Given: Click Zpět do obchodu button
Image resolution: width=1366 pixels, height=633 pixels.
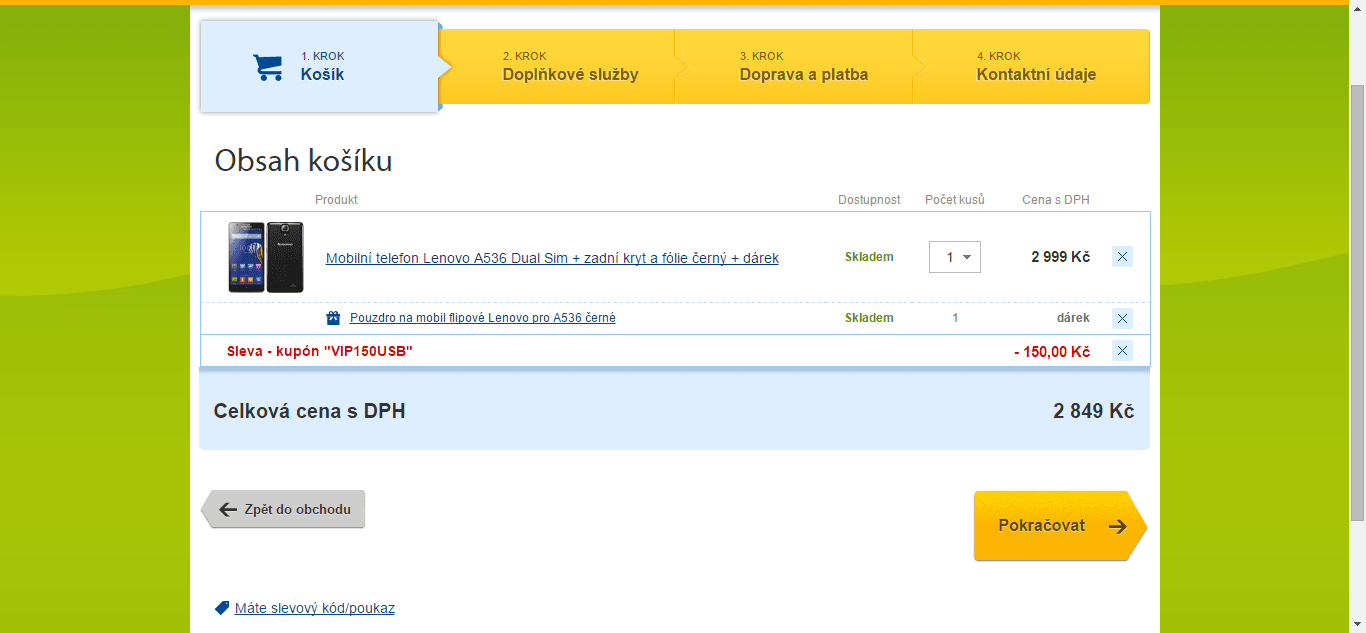Looking at the screenshot, I should (x=283, y=509).
